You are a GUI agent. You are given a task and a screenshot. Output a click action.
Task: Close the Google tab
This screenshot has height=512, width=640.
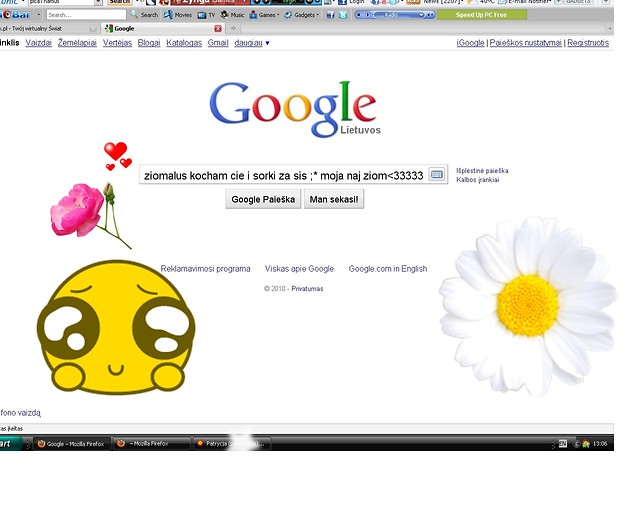pyautogui.click(x=218, y=29)
